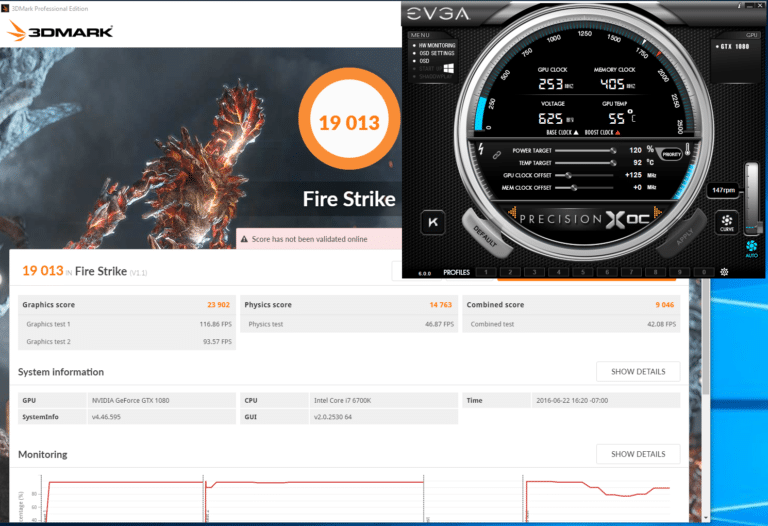Screen dimensions: 768x526
Task: Click the Graphics score 23 902 value
Action: point(218,305)
